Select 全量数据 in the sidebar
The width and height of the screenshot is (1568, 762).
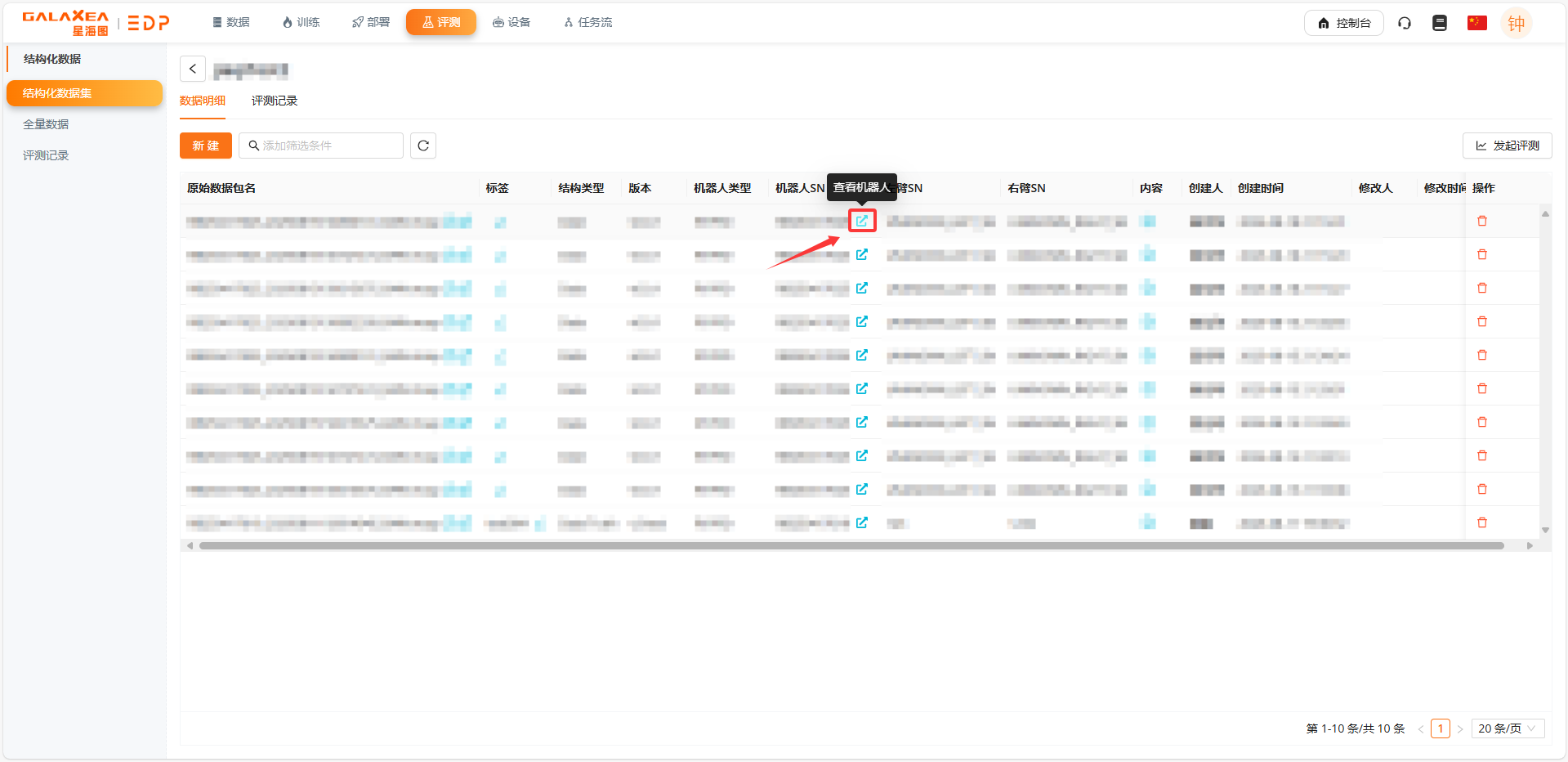(x=46, y=124)
